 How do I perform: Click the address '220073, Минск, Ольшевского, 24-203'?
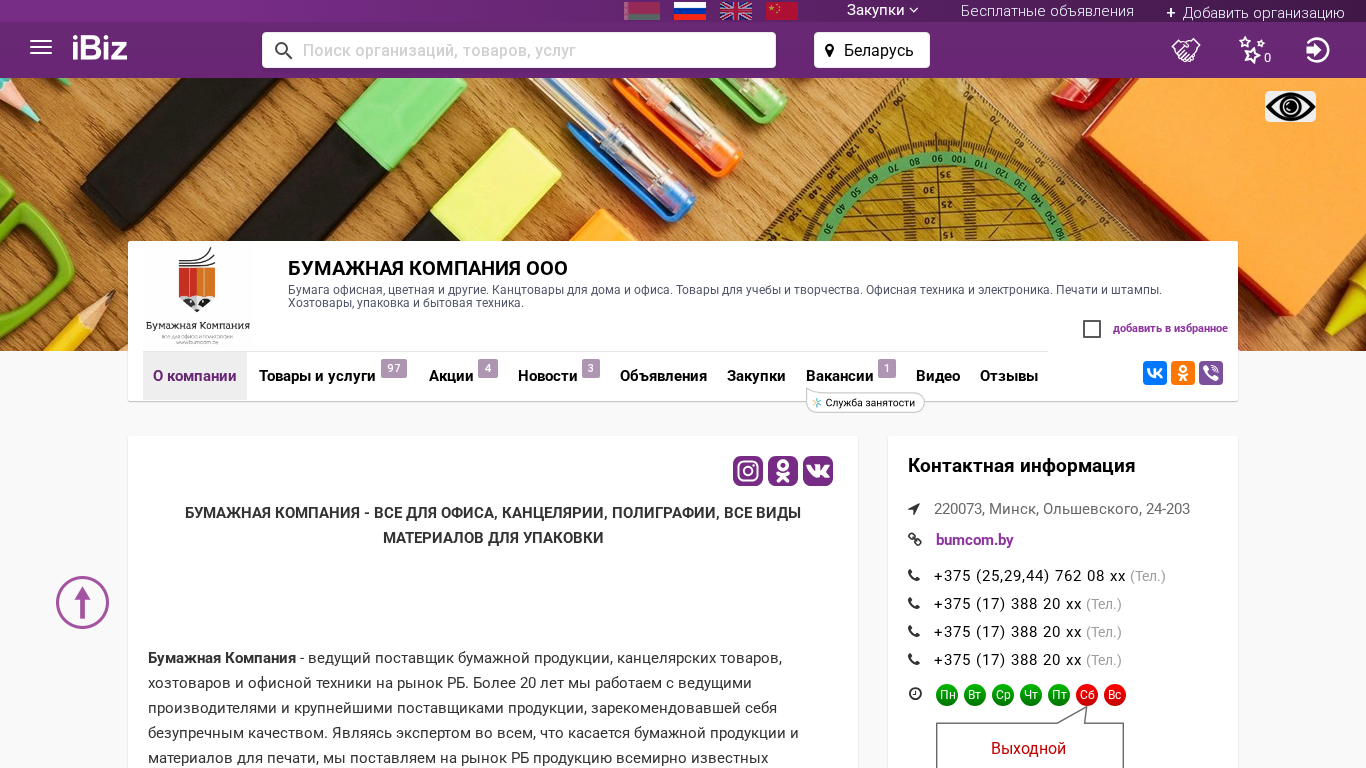[x=1062, y=509]
